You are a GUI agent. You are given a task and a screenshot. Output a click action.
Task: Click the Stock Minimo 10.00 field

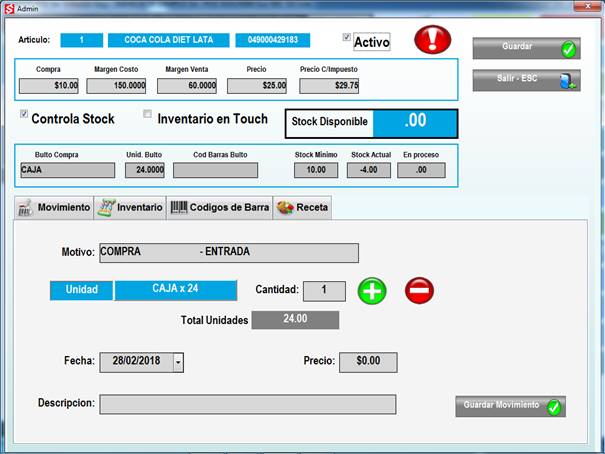[316, 170]
